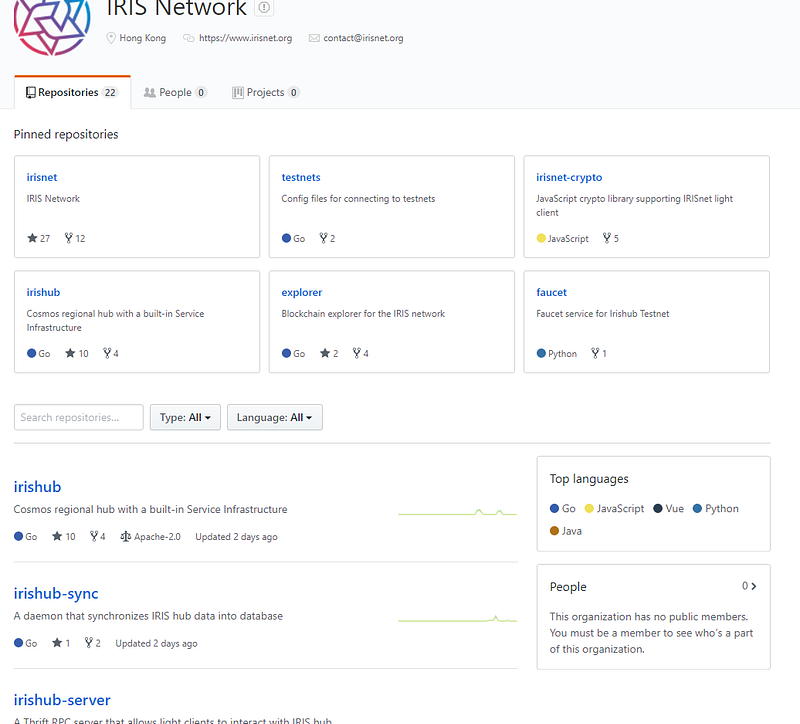Click the fork icon on testnets pinned card

point(323,239)
